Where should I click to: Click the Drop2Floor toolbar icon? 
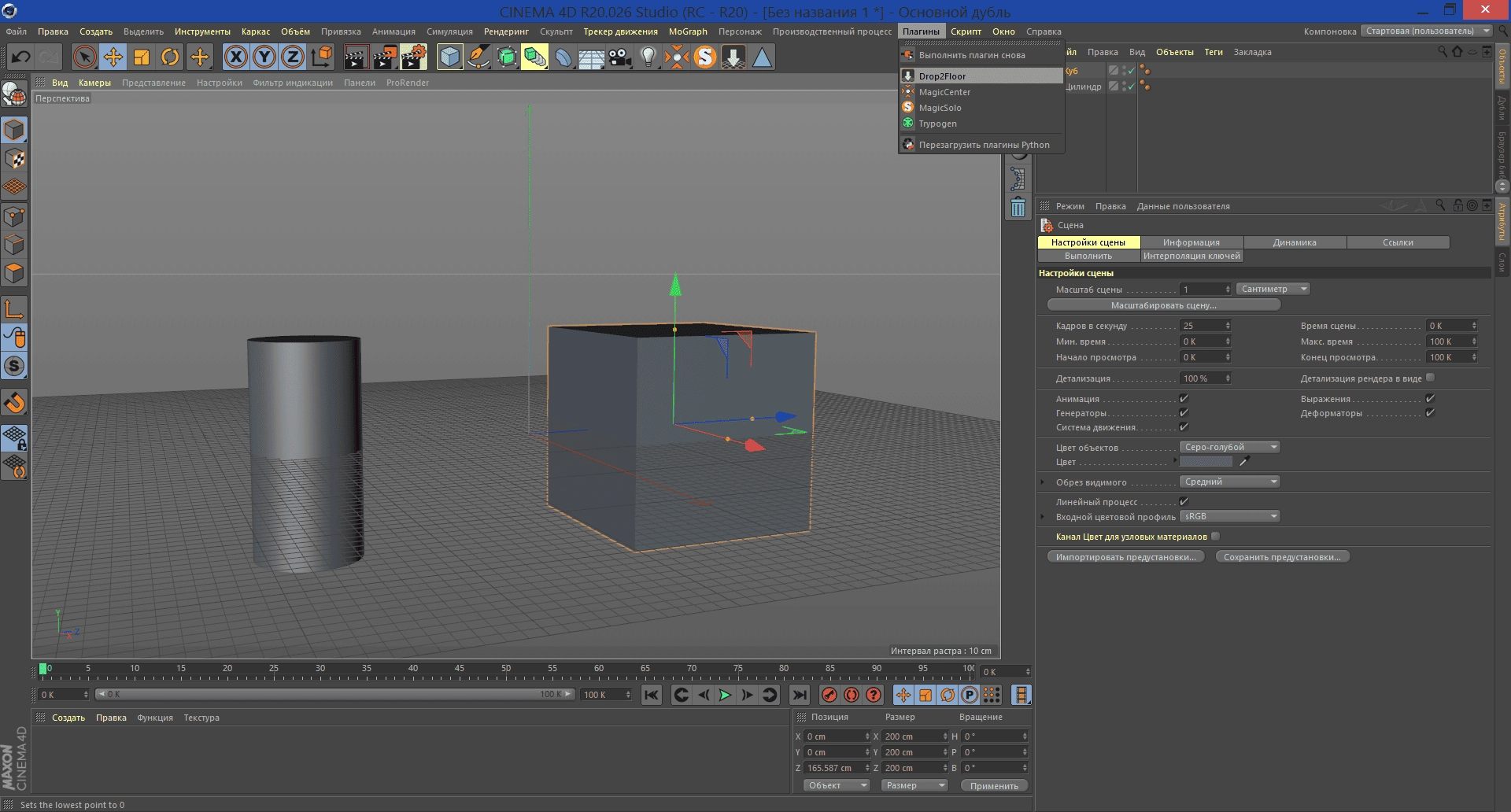[733, 57]
